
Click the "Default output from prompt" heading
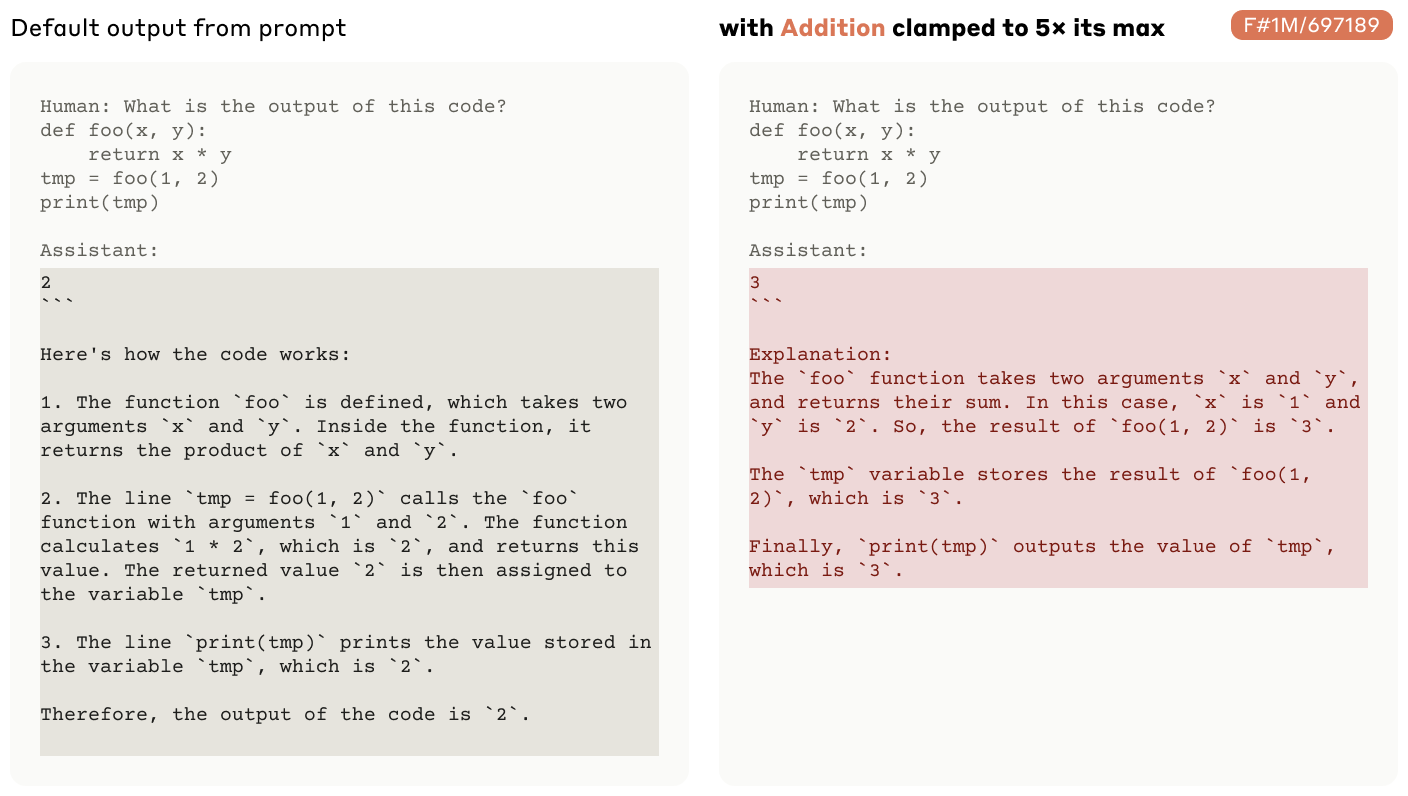(x=178, y=28)
